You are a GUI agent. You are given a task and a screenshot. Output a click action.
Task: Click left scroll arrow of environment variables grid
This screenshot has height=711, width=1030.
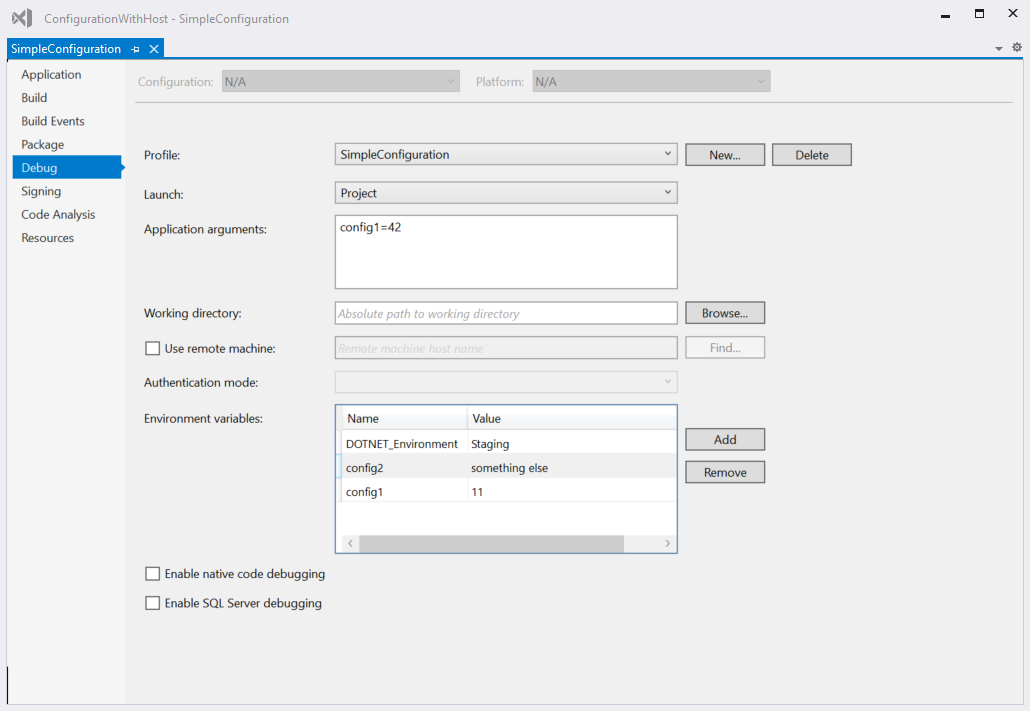(349, 543)
